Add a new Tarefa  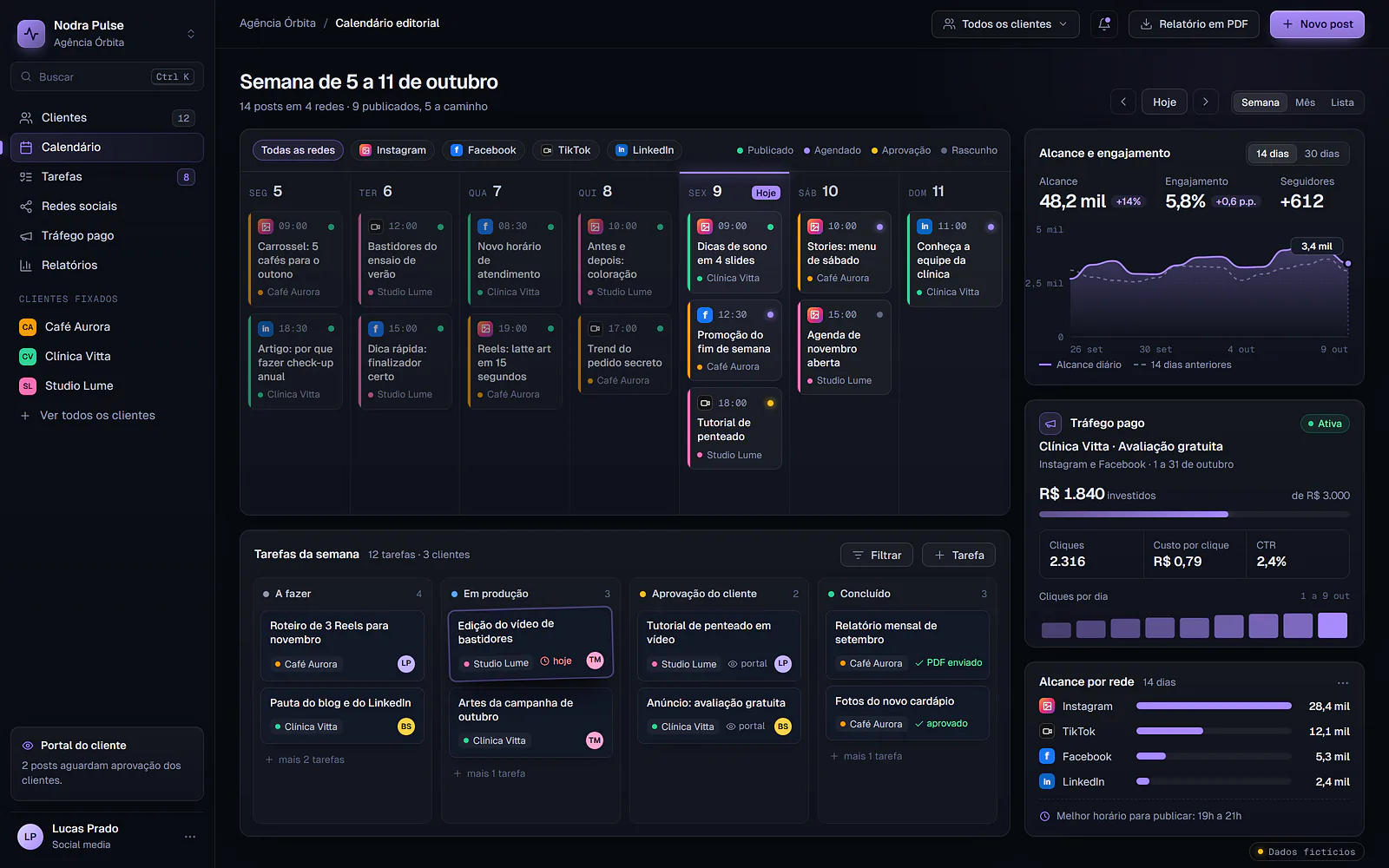click(958, 556)
